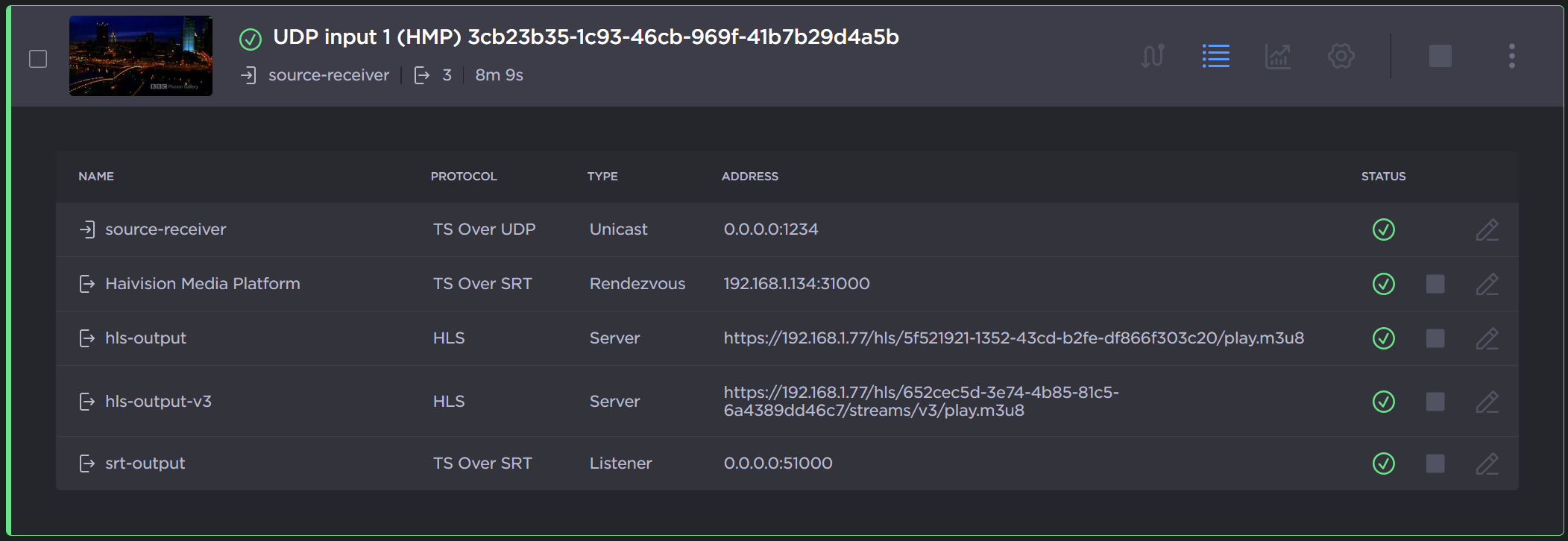Open the statistics chart icon
1568x541 pixels.
pos(1277,55)
